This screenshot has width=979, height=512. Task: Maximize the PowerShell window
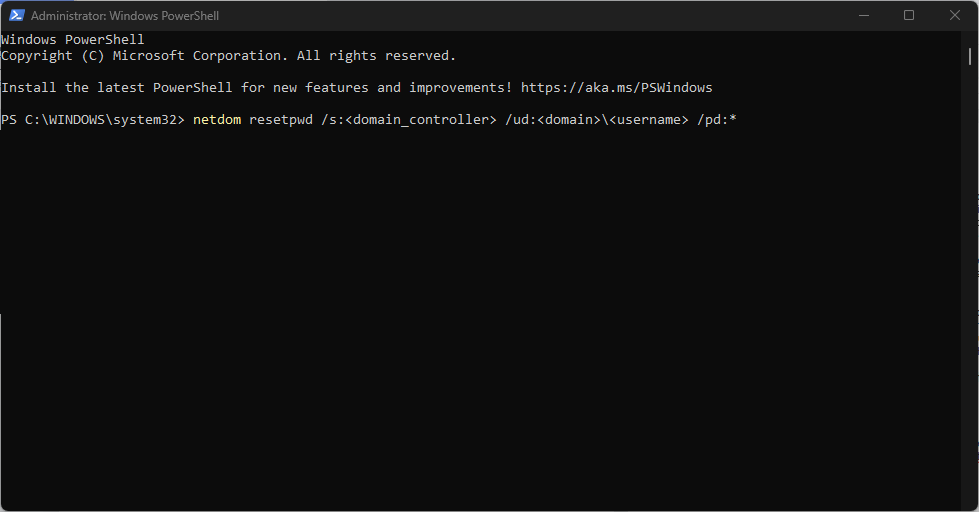click(x=909, y=16)
